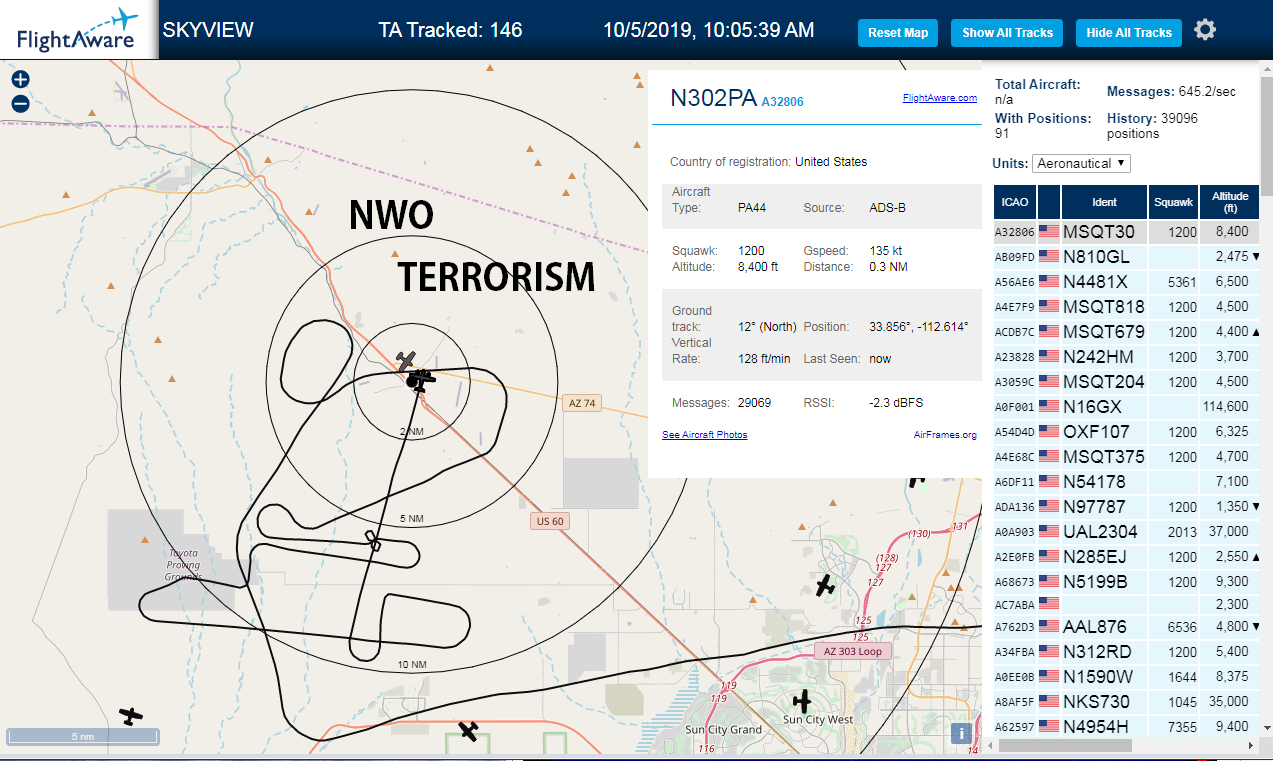The height and width of the screenshot is (761, 1273).
Task: Select the MSQT204 aircraft row
Action: (1126, 382)
